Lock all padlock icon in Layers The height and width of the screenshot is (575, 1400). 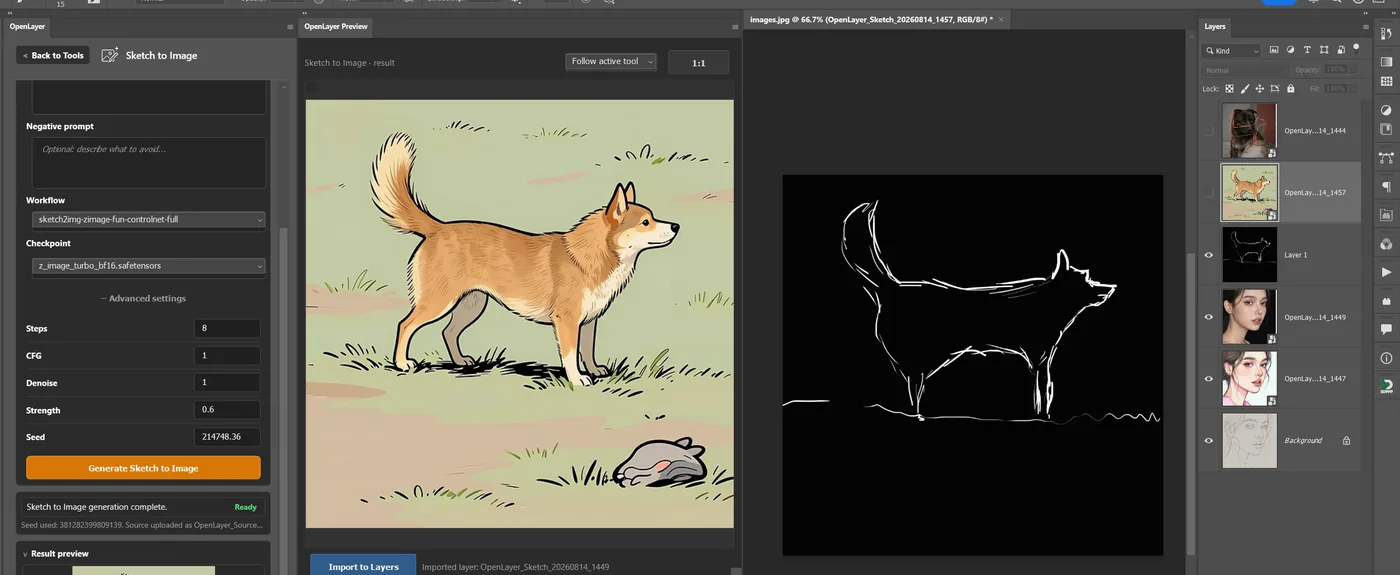point(1291,89)
